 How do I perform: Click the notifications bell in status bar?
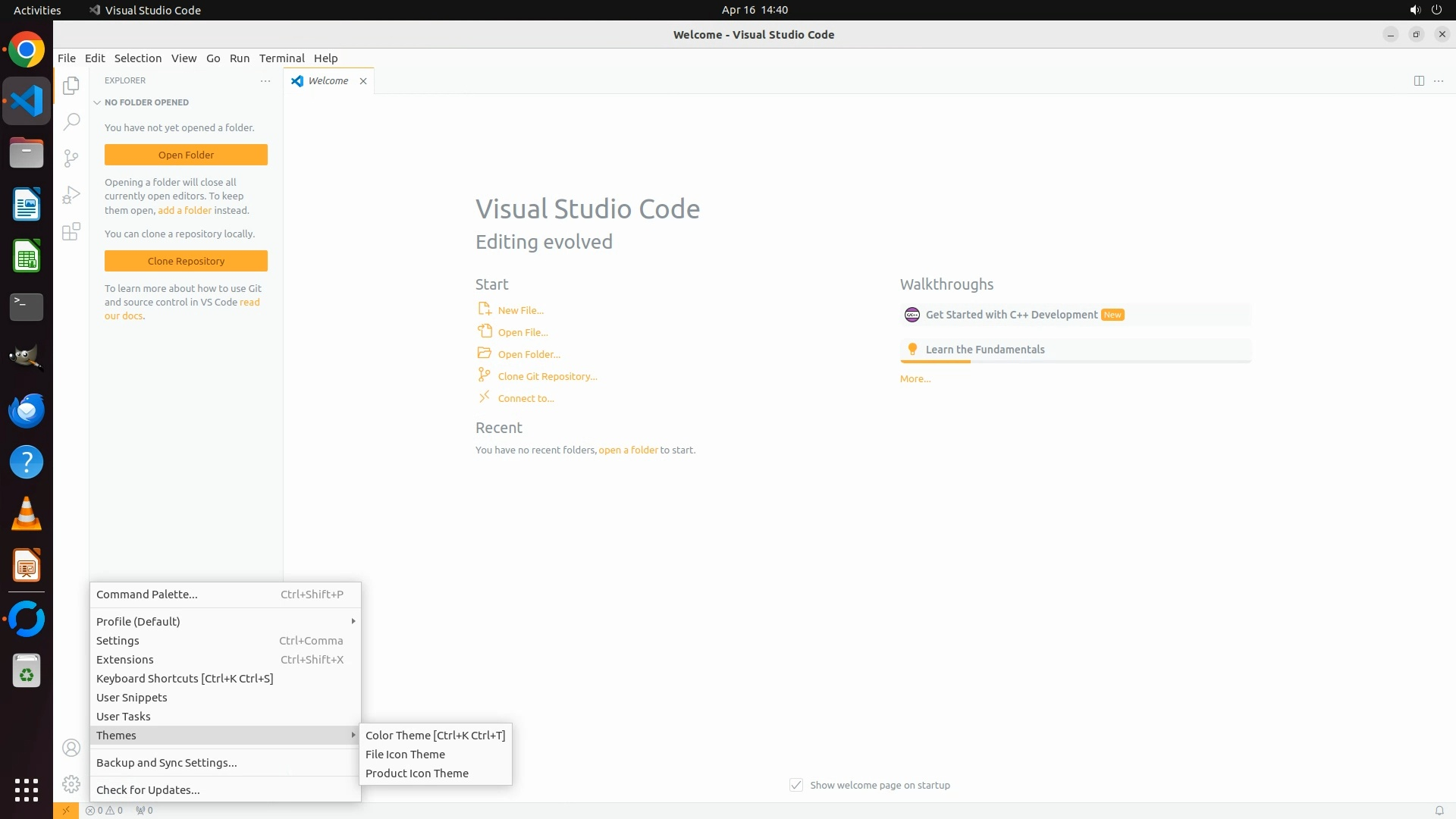point(1439,811)
